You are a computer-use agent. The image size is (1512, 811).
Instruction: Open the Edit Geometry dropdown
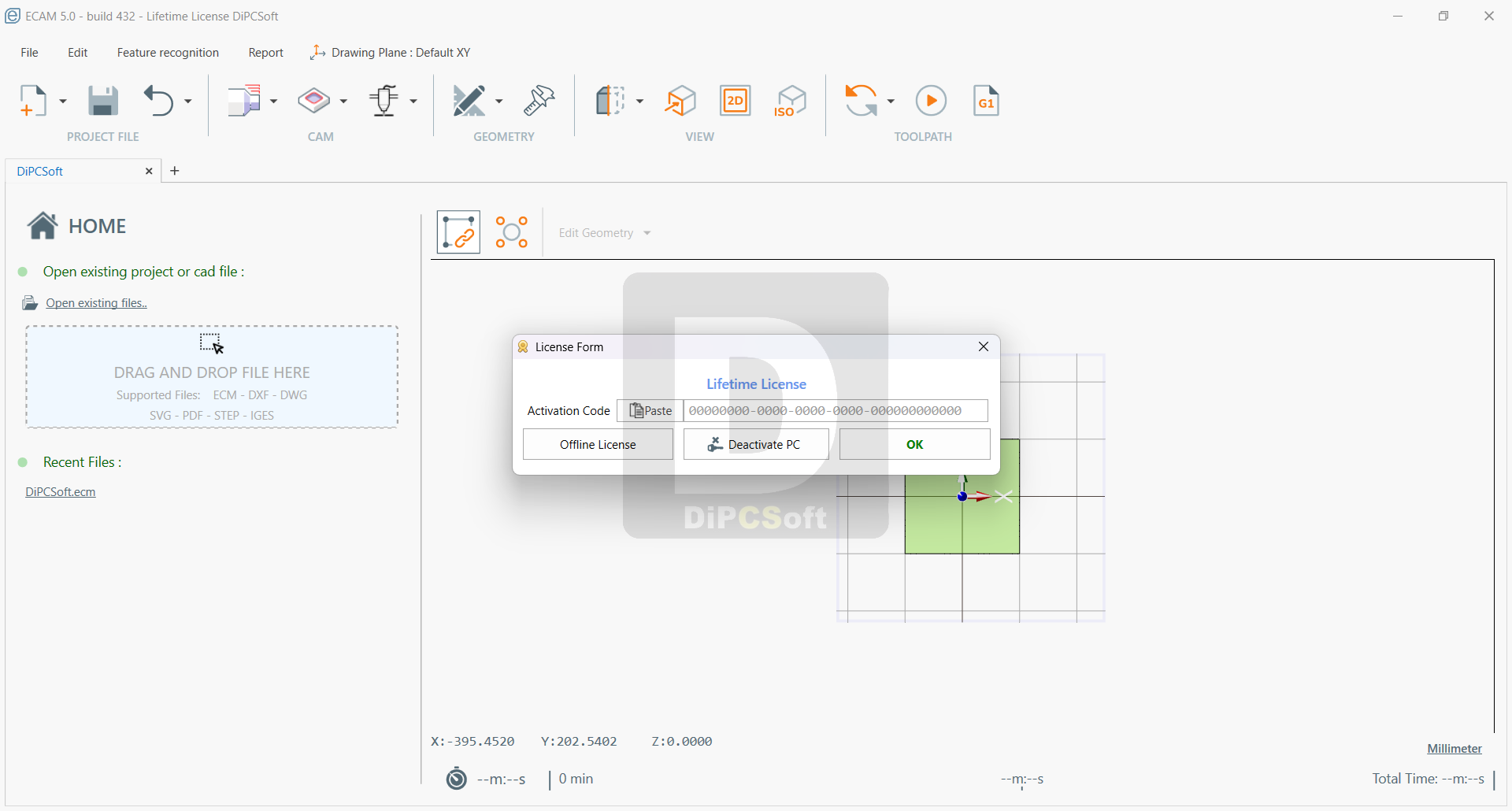[604, 233]
